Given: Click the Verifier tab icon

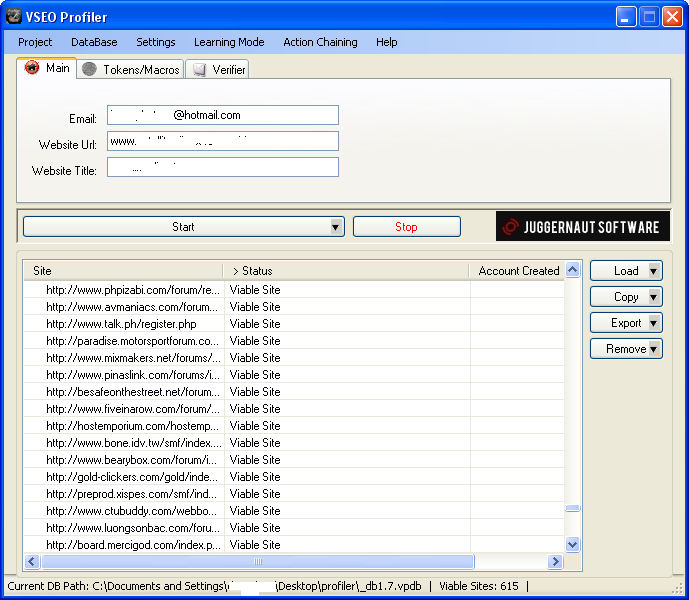Looking at the screenshot, I should click(x=199, y=69).
